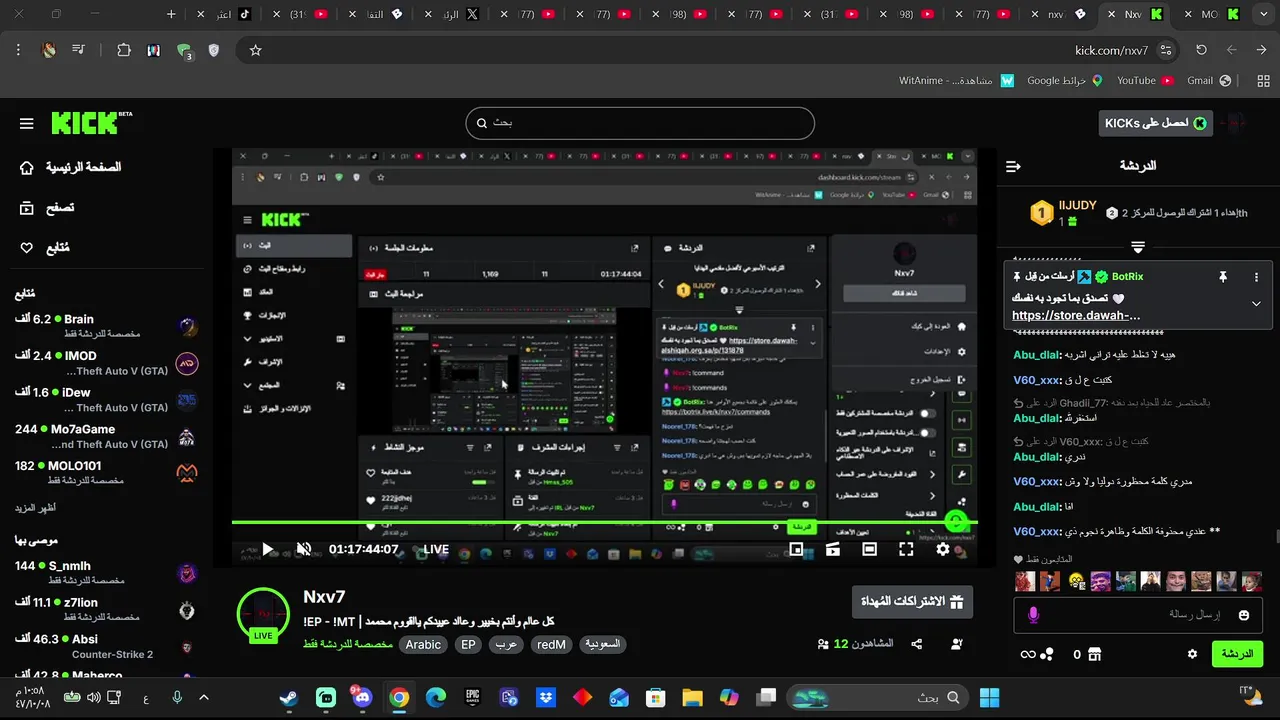Open Brain channel in sidebar
This screenshot has width=1280, height=720.
(106, 326)
